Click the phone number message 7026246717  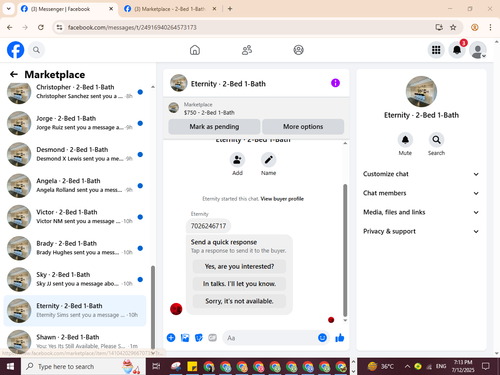point(208,226)
